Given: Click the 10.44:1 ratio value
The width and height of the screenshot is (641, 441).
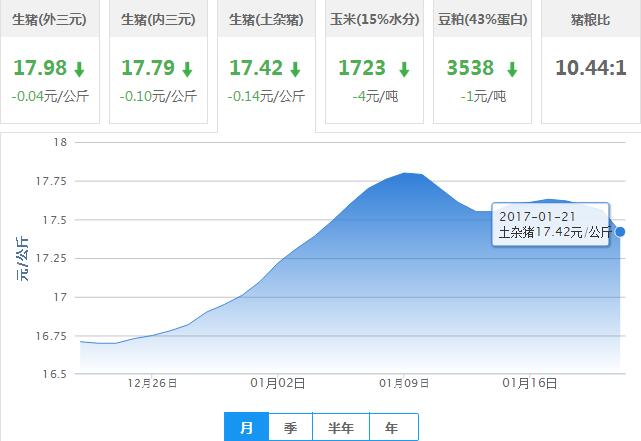Looking at the screenshot, I should click(x=590, y=69).
